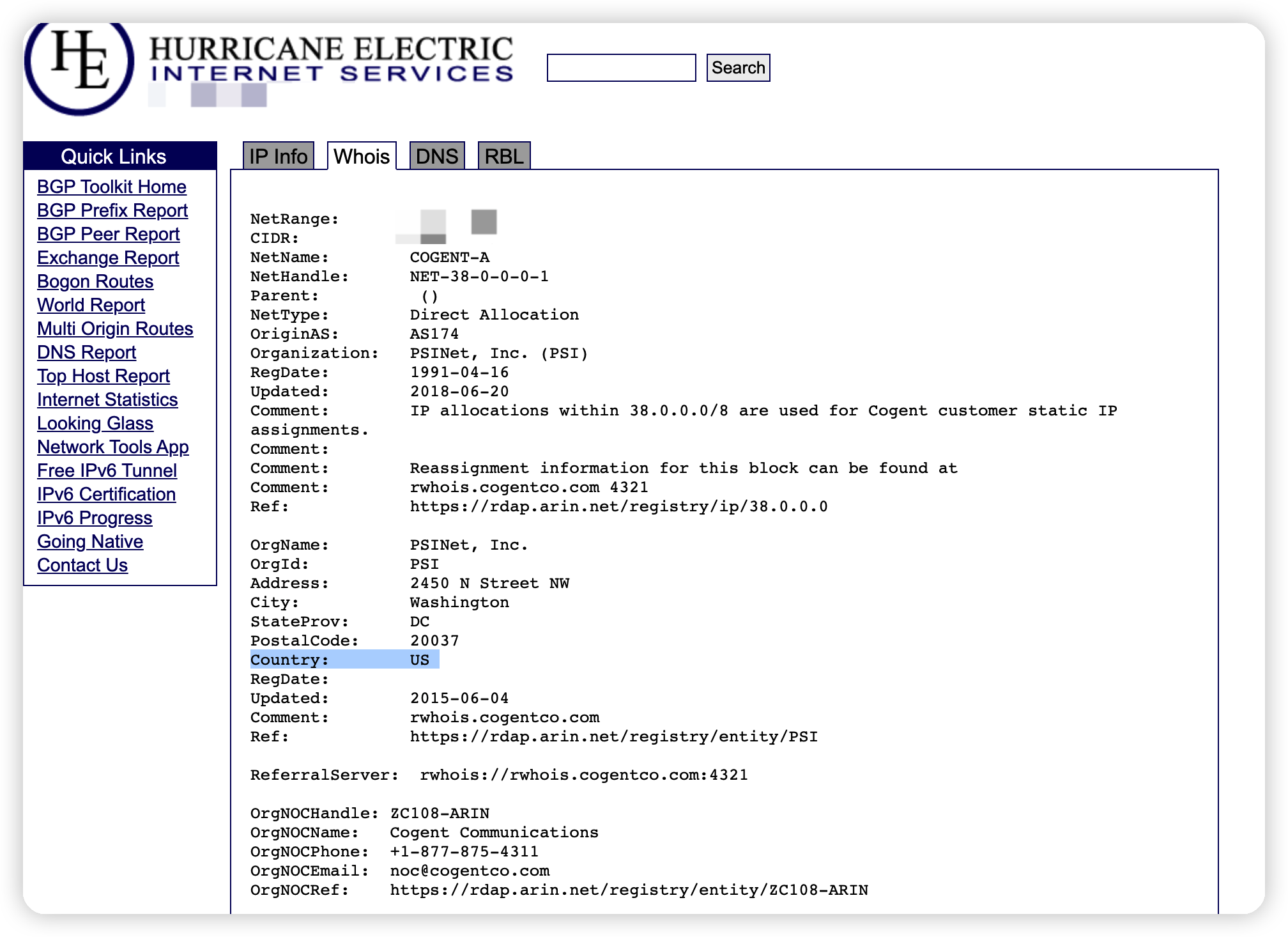Click Network Tools App link
This screenshot has width=1288, height=937.
113,447
